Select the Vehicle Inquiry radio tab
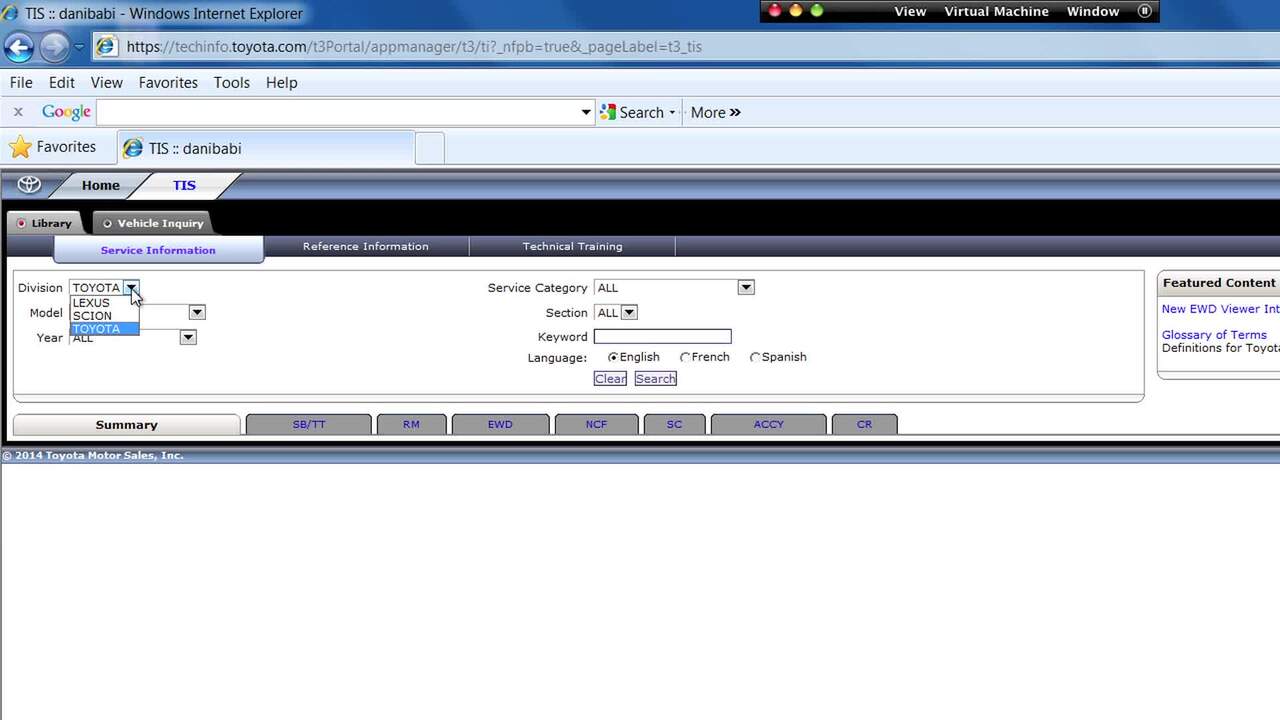 pyautogui.click(x=154, y=223)
